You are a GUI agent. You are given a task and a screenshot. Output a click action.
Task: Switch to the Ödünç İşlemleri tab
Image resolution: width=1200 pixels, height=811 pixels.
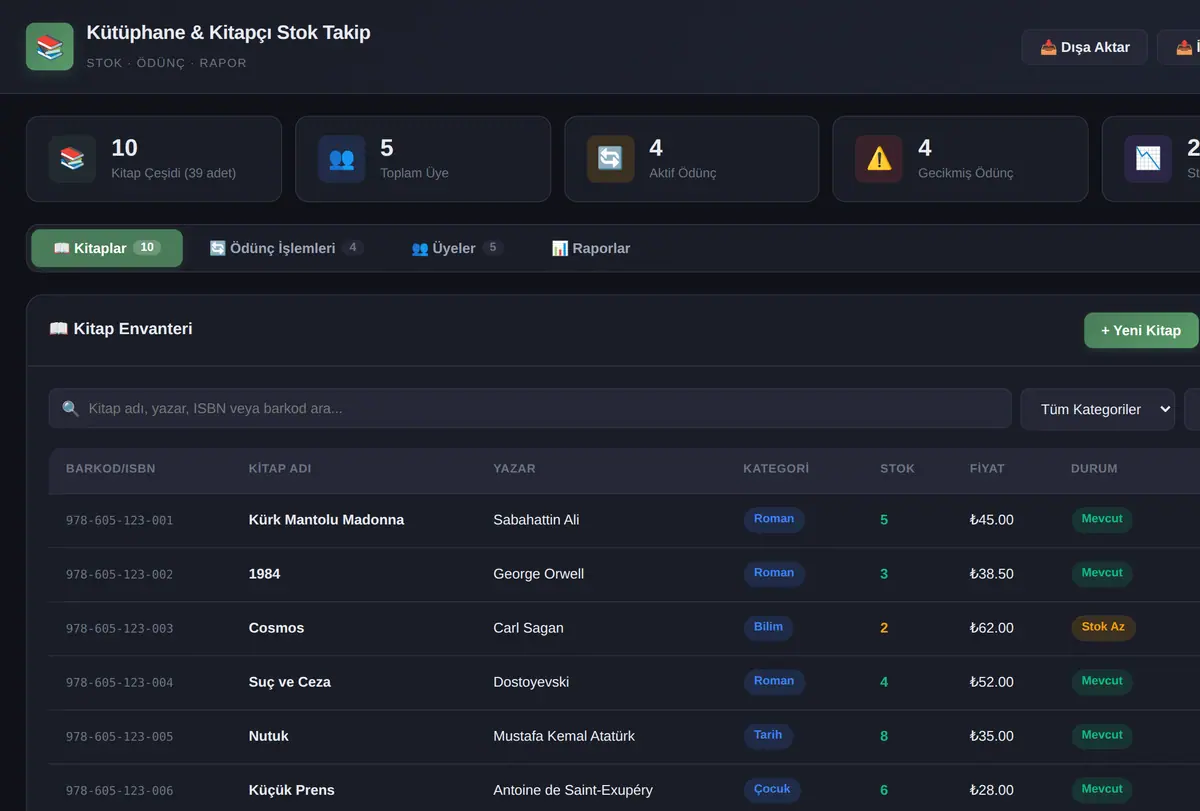286,248
